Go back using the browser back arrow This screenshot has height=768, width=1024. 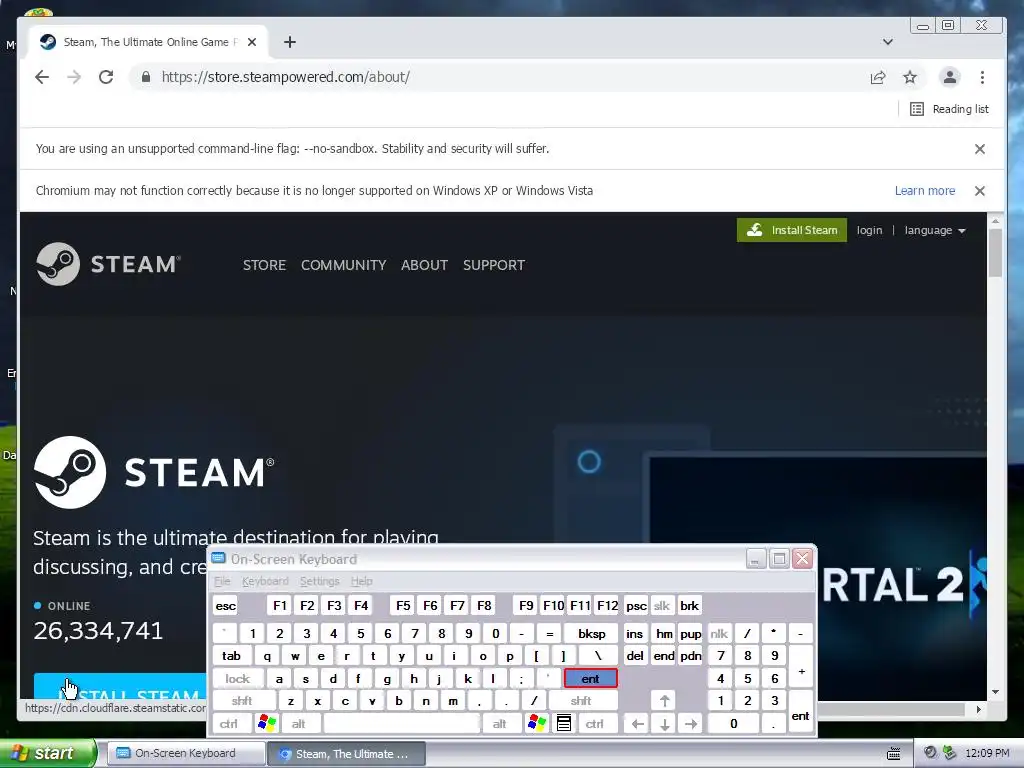pyautogui.click(x=42, y=77)
